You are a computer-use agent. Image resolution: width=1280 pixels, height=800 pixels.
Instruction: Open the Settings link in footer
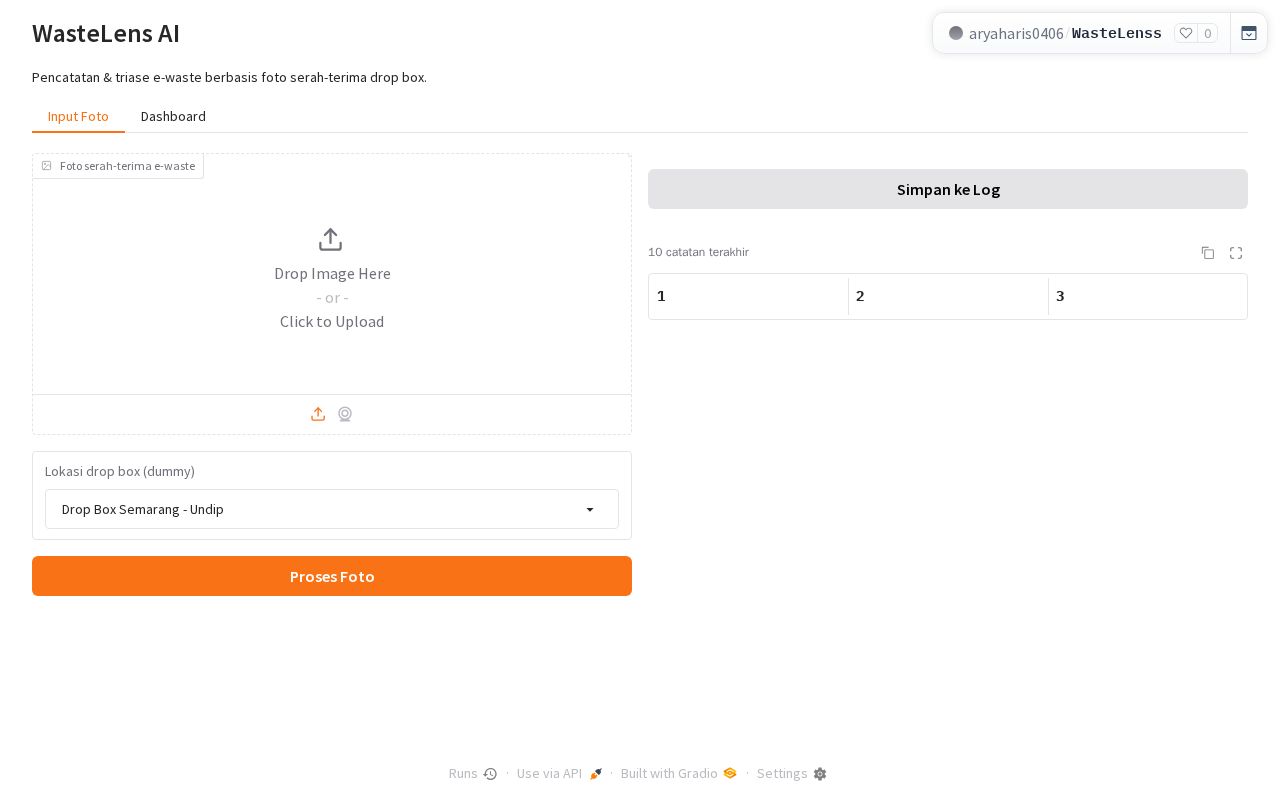point(792,773)
